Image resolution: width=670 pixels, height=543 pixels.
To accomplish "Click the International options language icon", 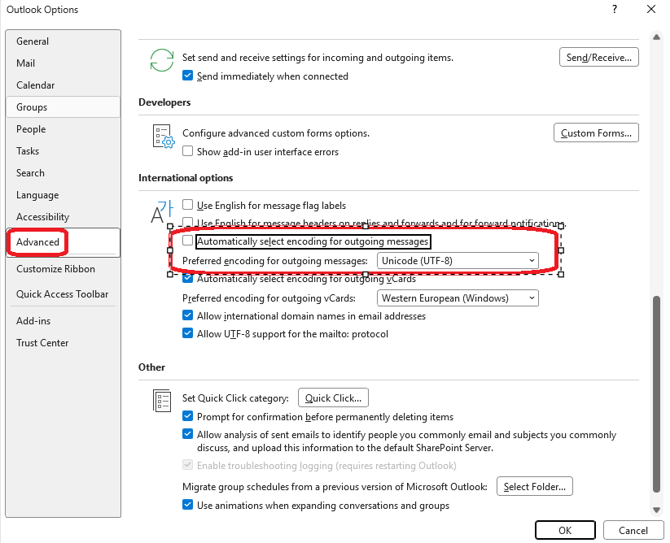I will (160, 211).
